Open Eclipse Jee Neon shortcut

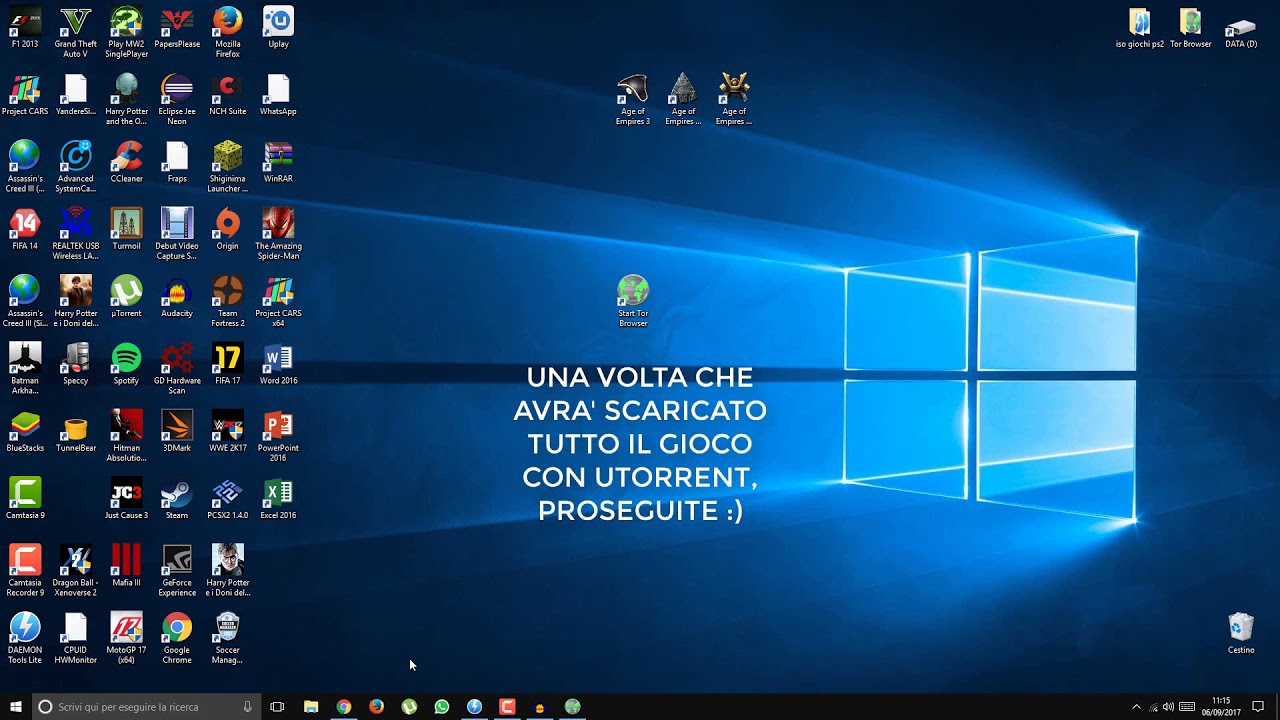click(x=177, y=100)
